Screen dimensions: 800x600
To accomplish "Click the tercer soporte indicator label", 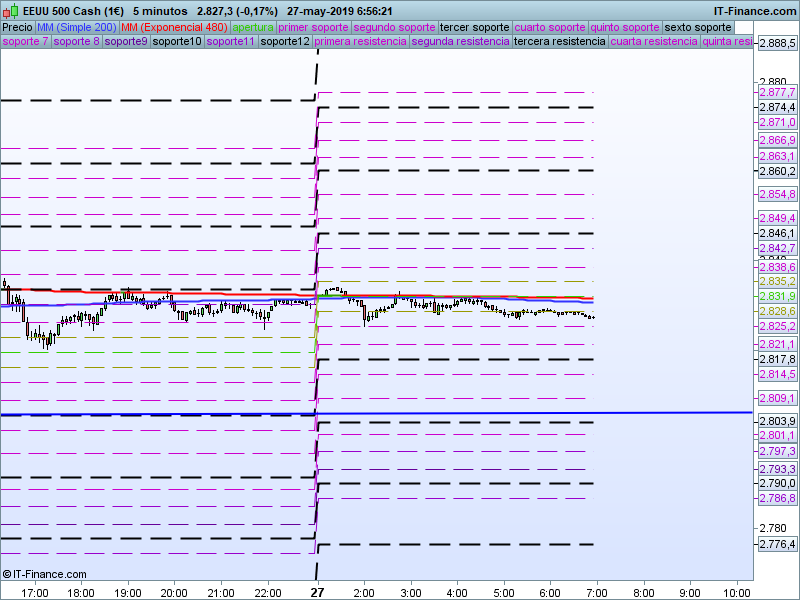I will pos(475,27).
